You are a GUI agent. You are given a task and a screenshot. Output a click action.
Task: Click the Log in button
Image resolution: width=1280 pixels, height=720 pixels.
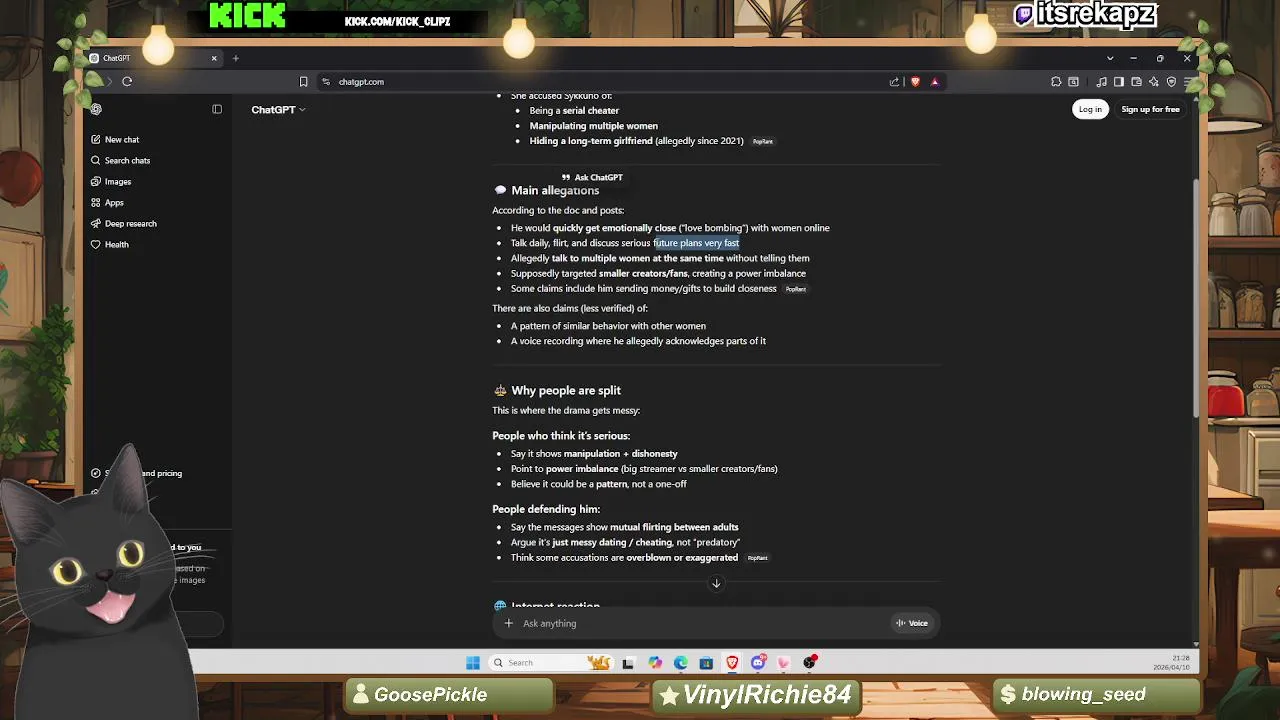(x=1090, y=109)
